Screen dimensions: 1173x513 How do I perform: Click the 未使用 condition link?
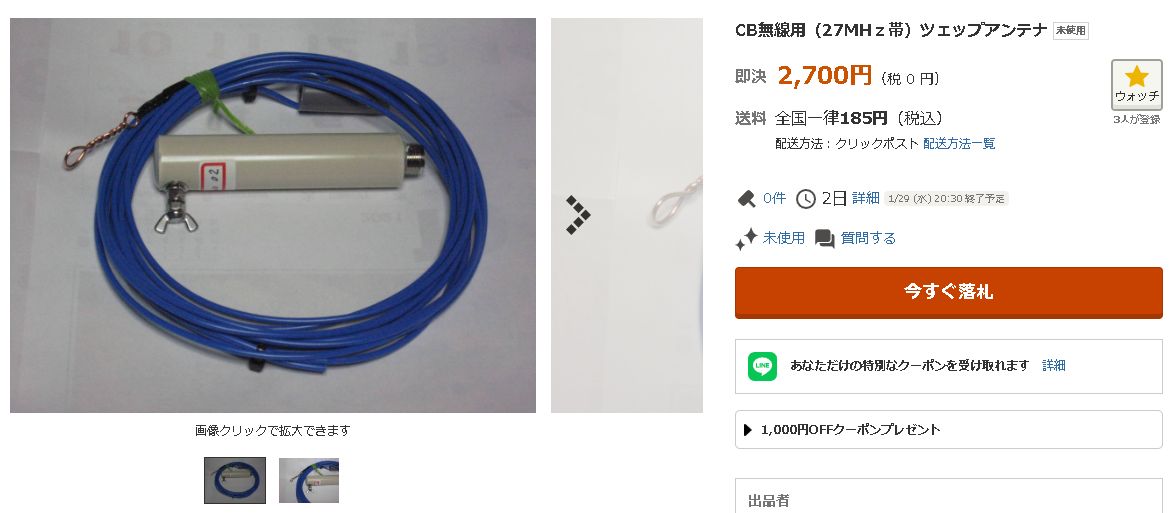point(783,238)
